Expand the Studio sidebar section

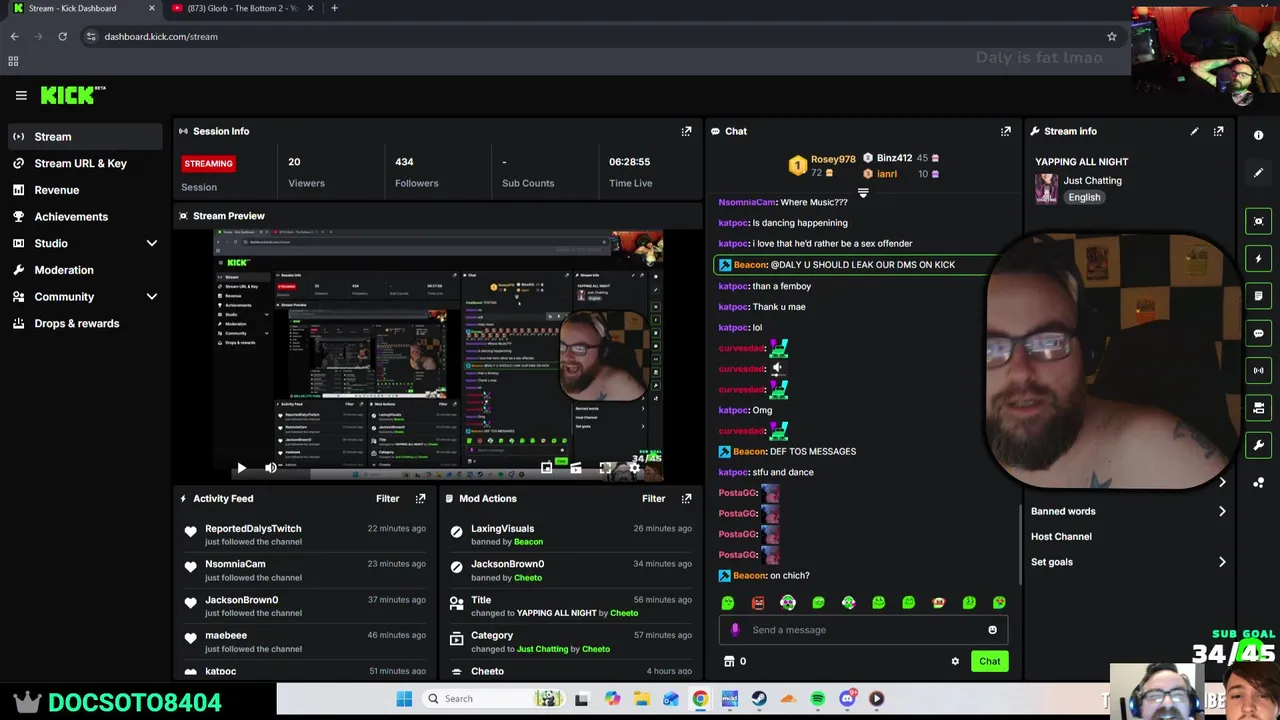click(152, 243)
